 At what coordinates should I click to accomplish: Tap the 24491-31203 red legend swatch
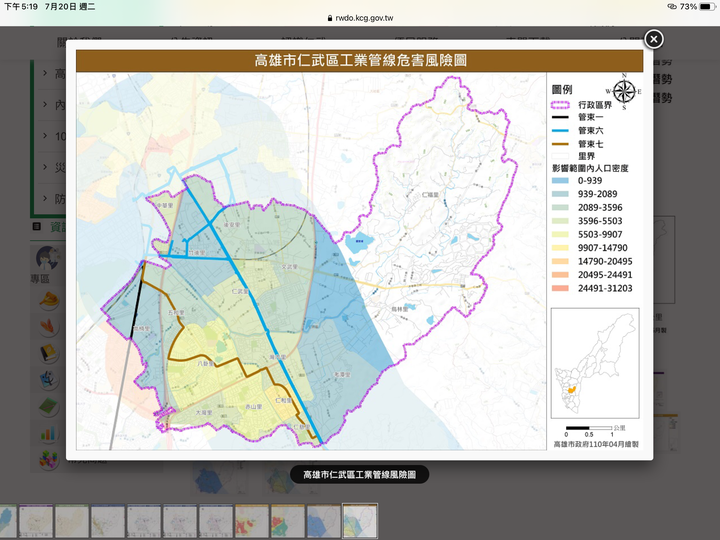(560, 288)
